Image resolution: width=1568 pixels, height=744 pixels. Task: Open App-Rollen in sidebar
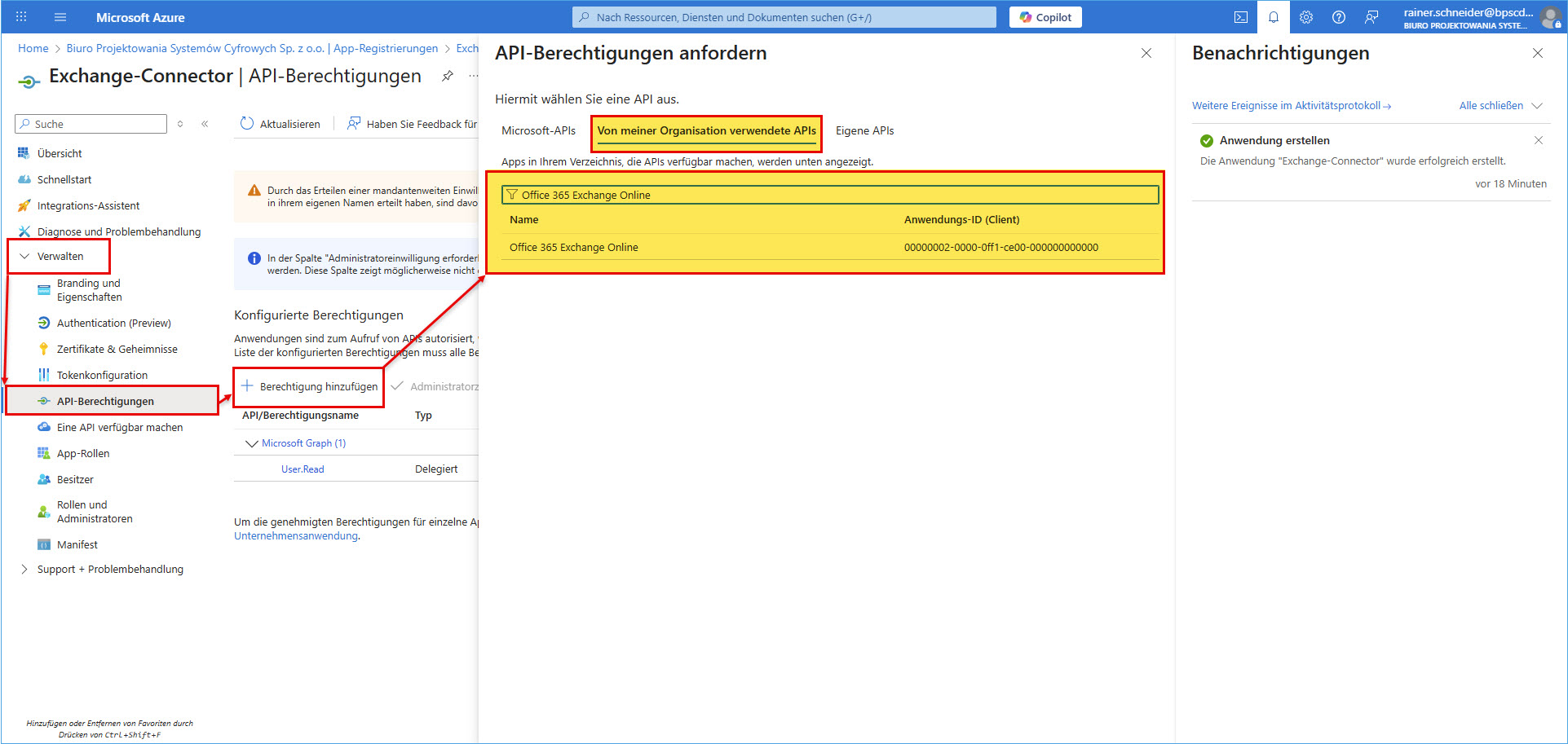tap(82, 453)
